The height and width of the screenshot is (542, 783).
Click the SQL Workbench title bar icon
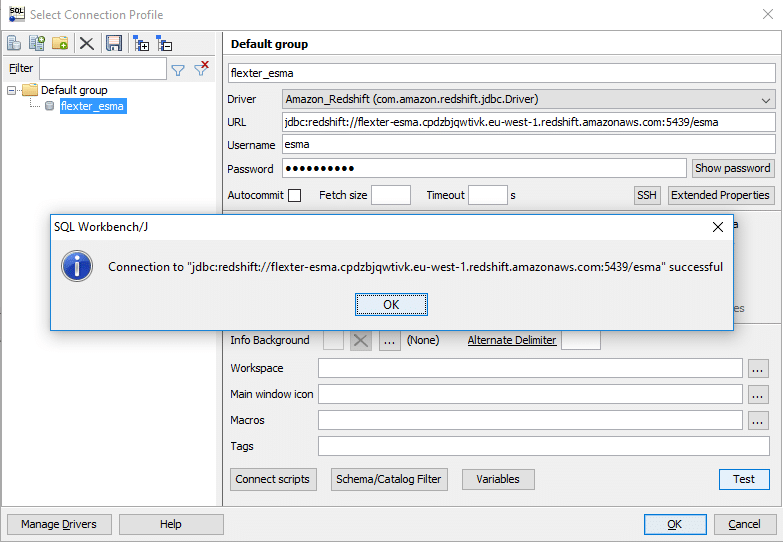point(16,14)
